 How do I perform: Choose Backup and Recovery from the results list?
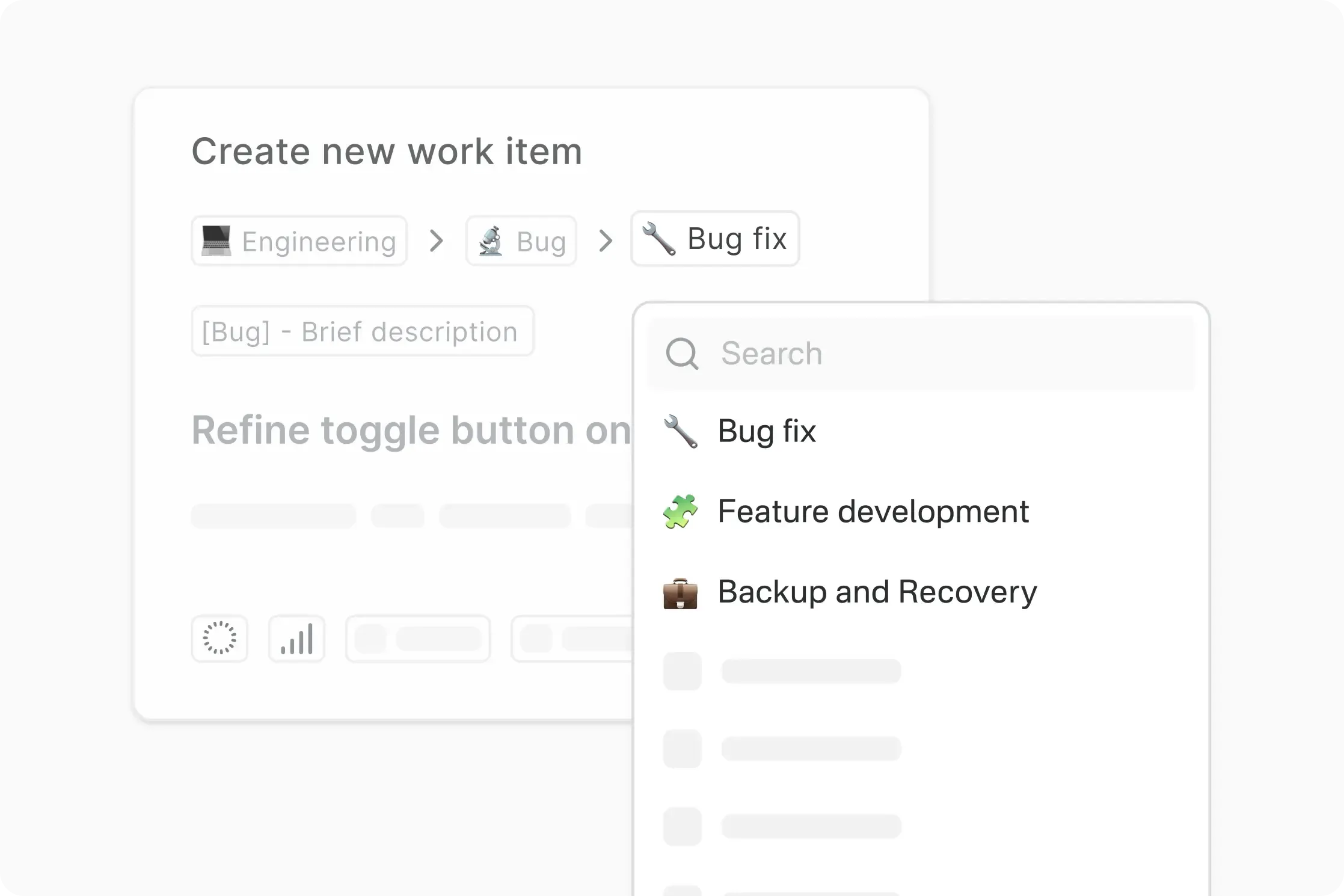coord(877,592)
